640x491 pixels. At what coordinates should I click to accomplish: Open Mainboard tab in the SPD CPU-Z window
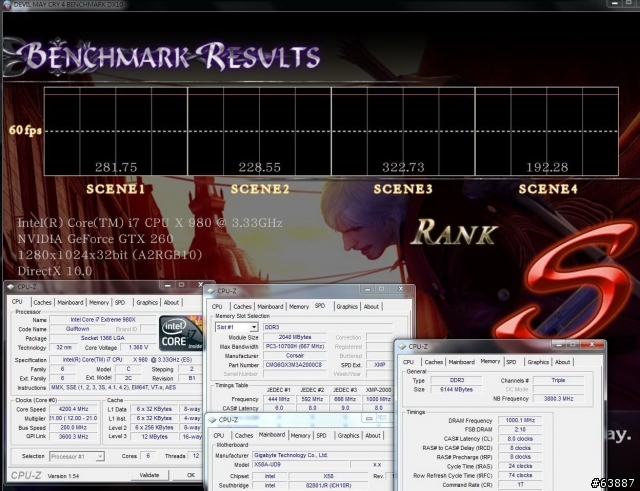coord(270,307)
